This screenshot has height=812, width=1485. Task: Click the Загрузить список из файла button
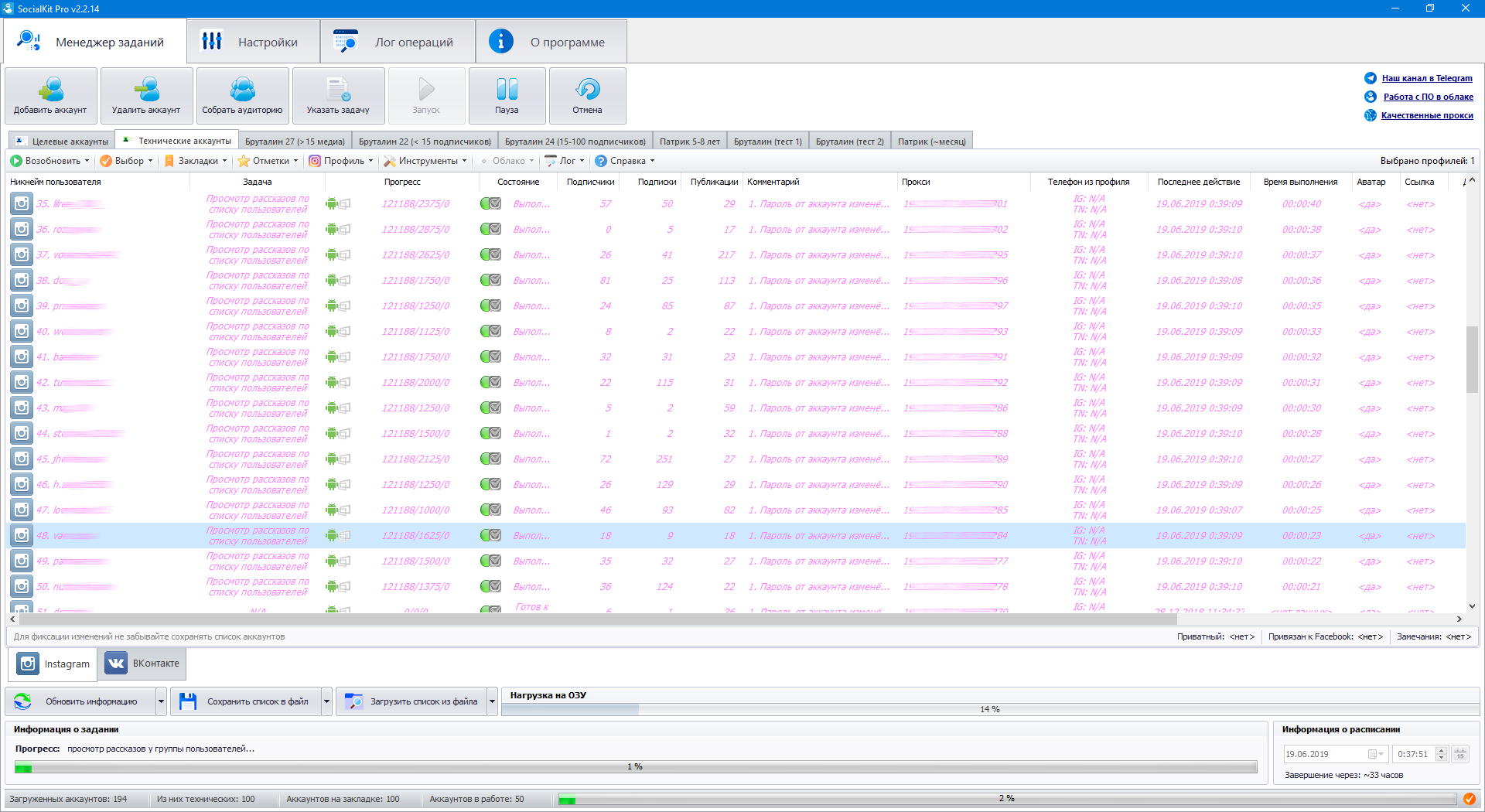412,701
